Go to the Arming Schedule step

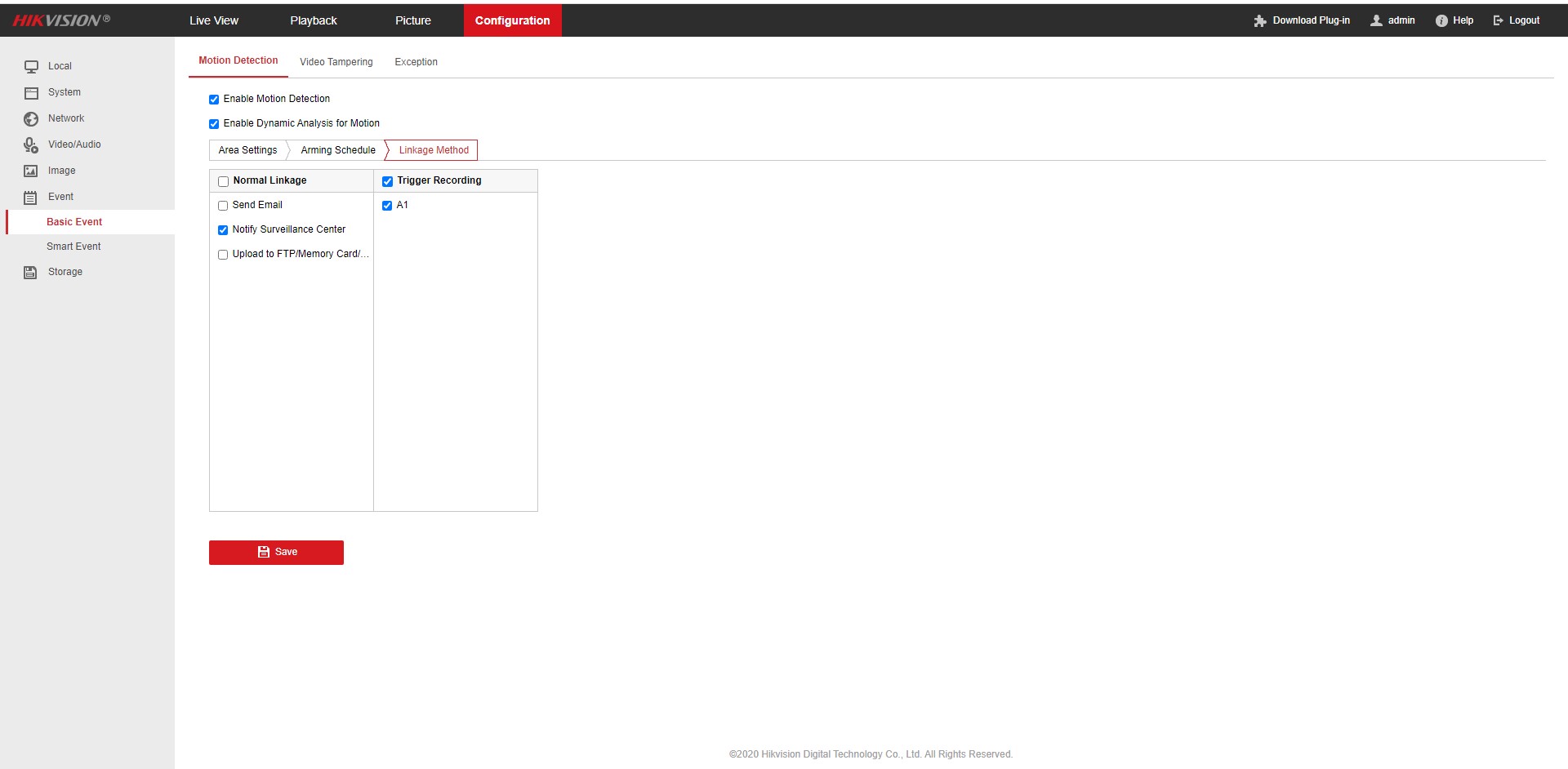pos(337,150)
